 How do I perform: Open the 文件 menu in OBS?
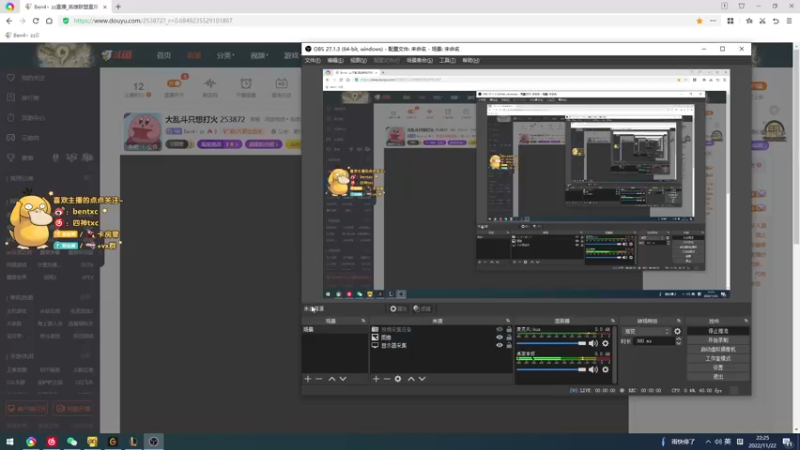[312, 60]
